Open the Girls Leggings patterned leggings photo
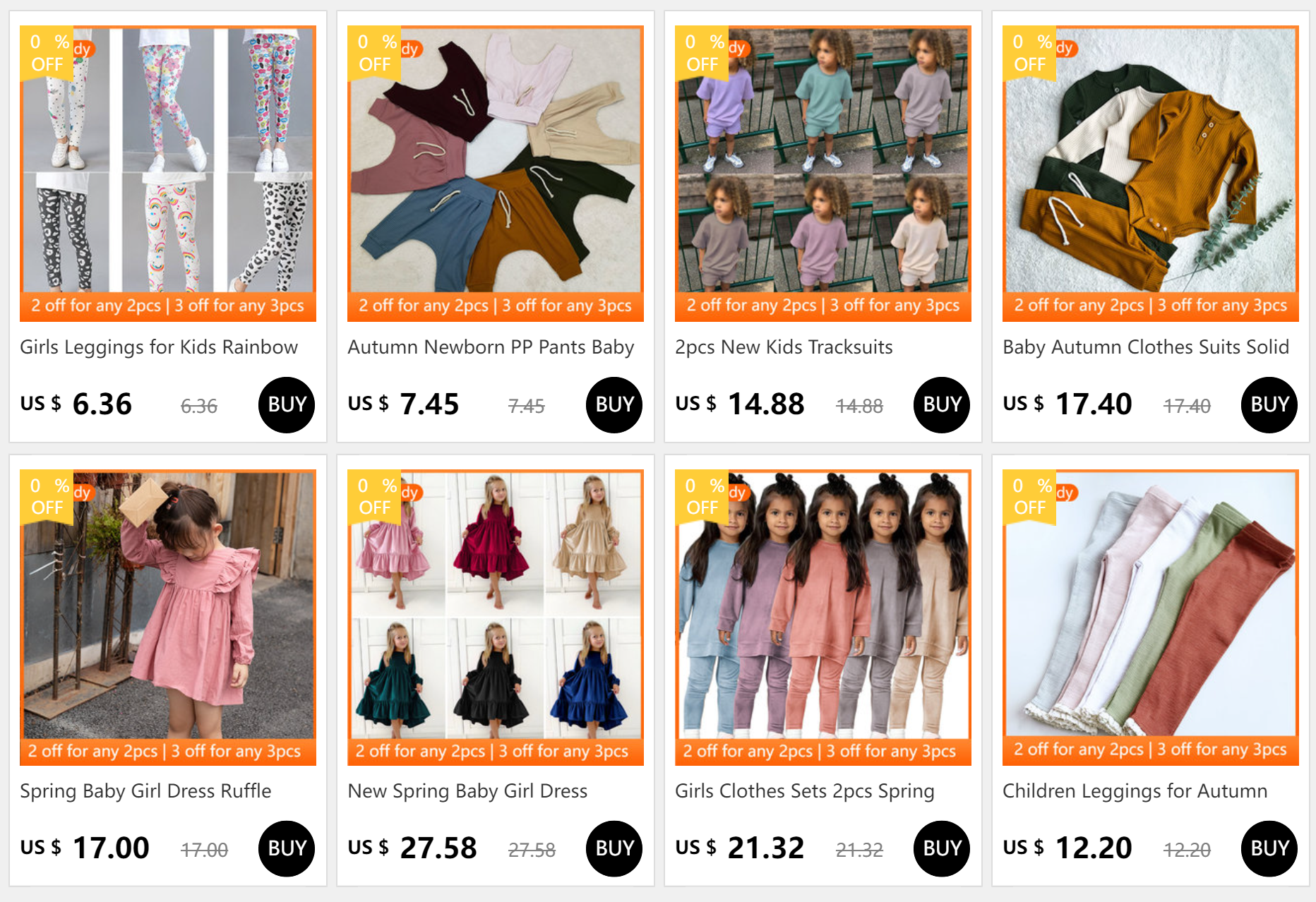1316x902 pixels. (168, 174)
